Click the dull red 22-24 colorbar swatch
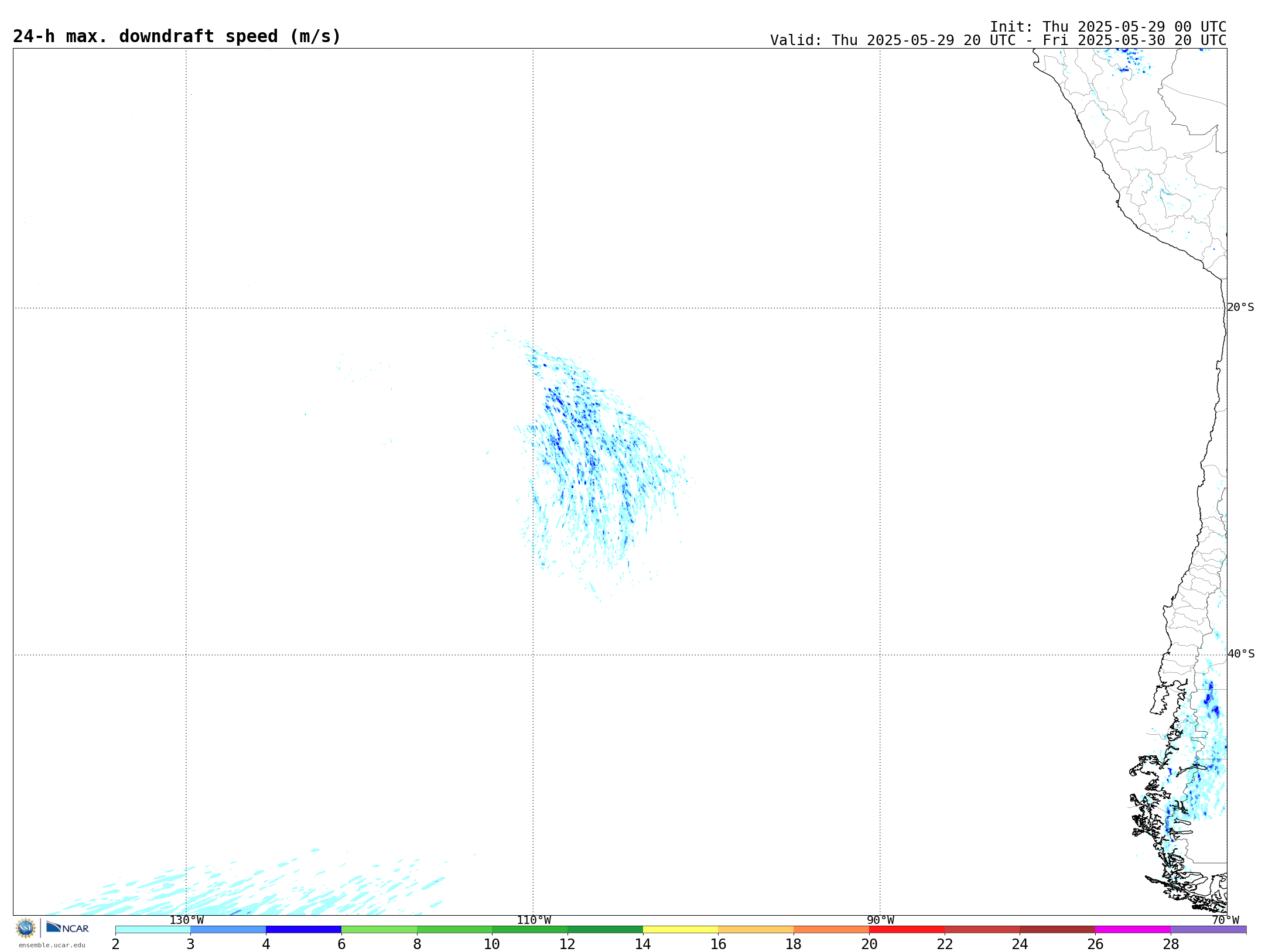This screenshot has height=952, width=1265. point(982,930)
